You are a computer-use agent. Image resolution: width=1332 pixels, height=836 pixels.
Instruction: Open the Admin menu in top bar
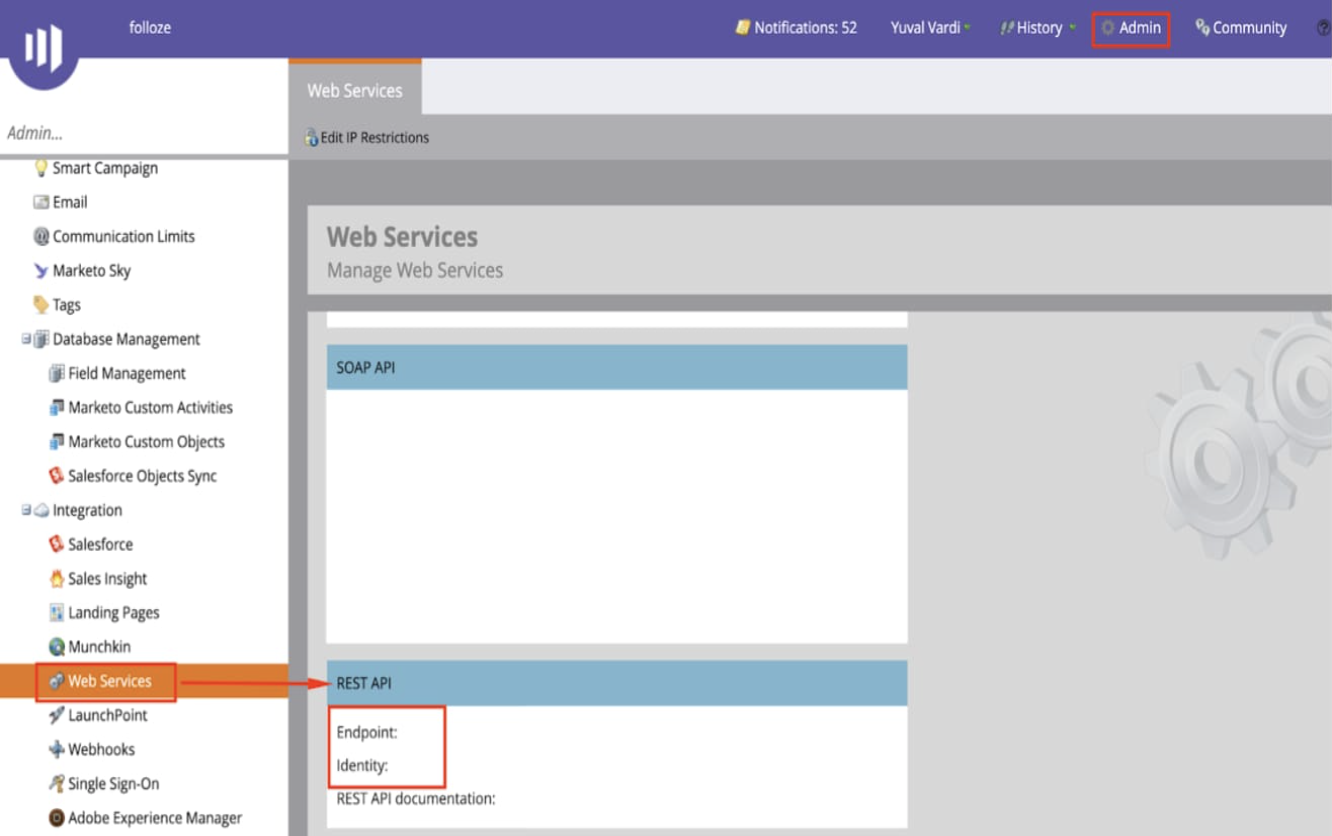click(1131, 28)
